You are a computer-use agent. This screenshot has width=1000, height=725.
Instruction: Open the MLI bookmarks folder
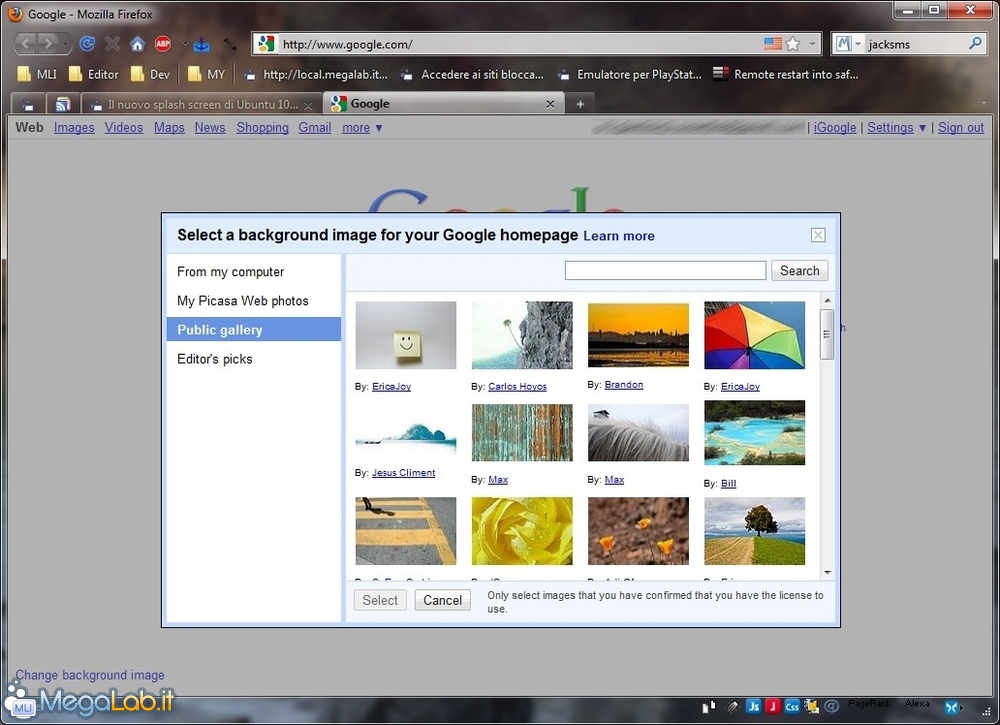click(x=36, y=74)
